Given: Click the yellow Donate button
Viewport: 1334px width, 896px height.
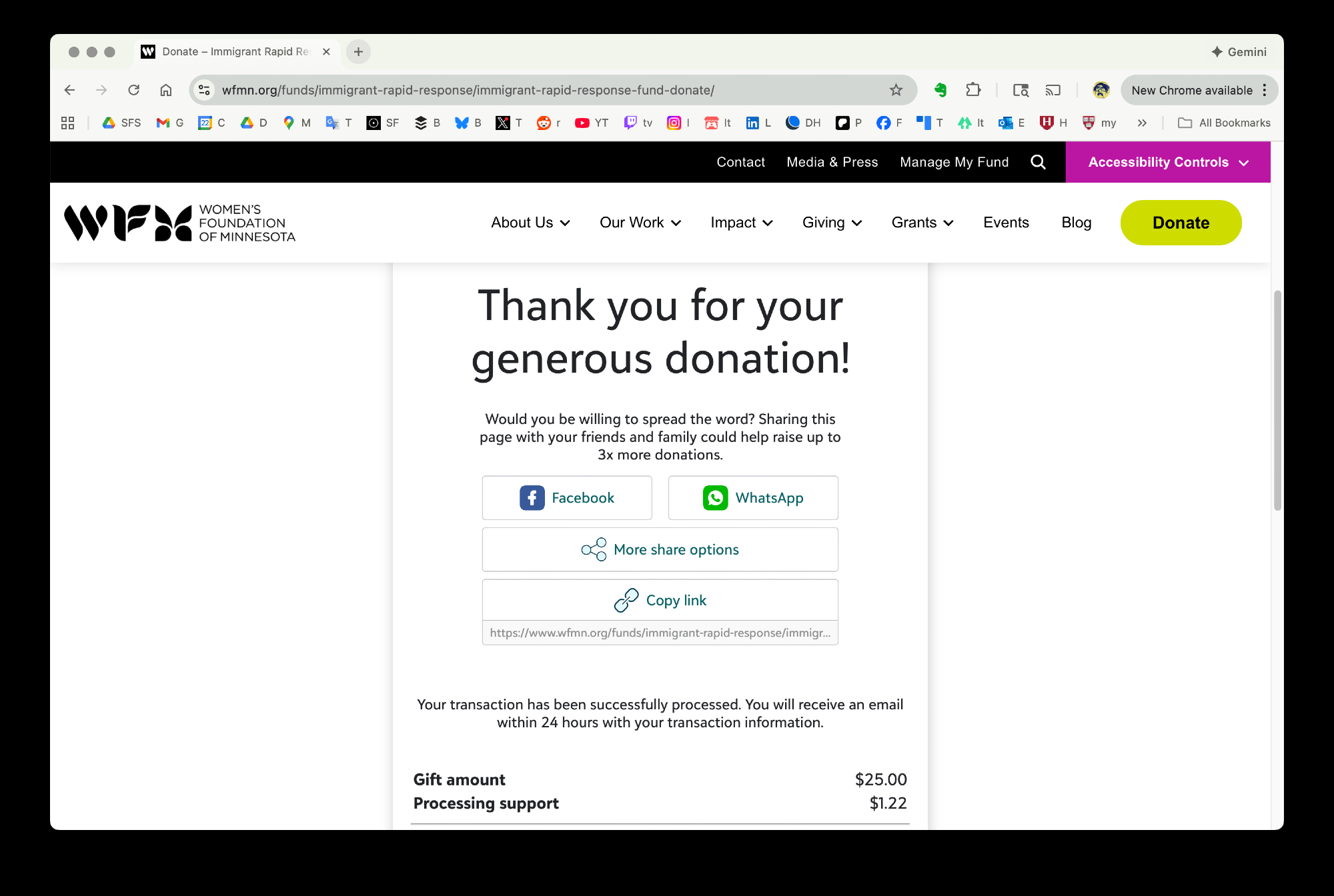Looking at the screenshot, I should pos(1181,223).
